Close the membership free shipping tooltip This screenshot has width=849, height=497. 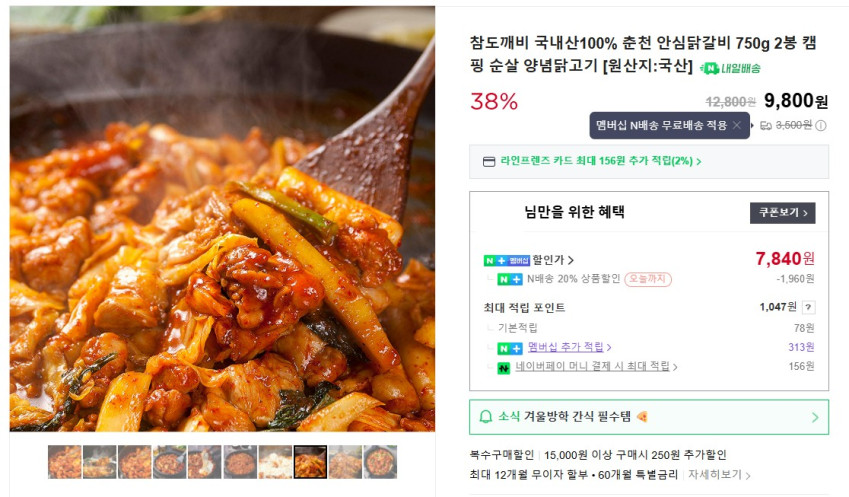tap(736, 125)
